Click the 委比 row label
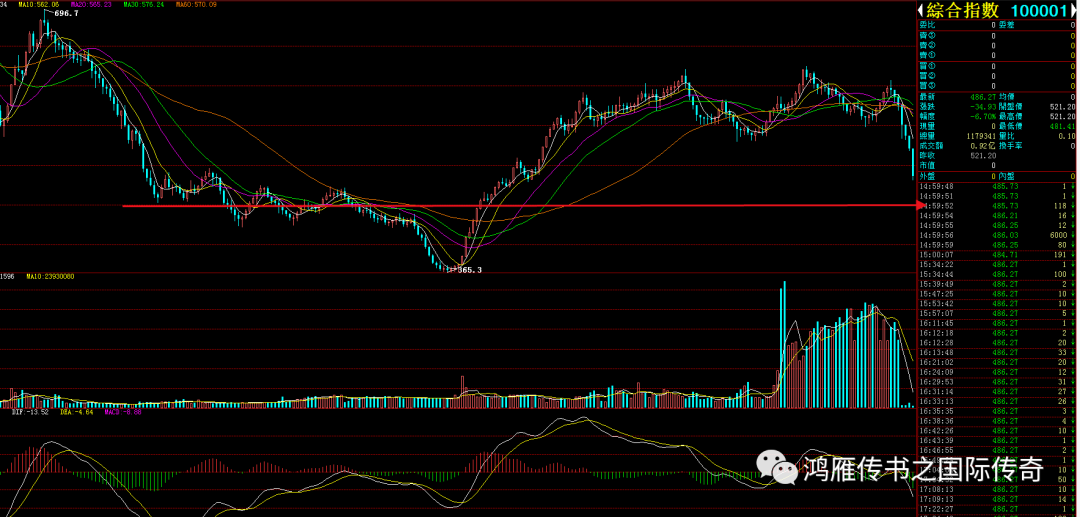Screen dimensions: 1080x517 point(928,25)
